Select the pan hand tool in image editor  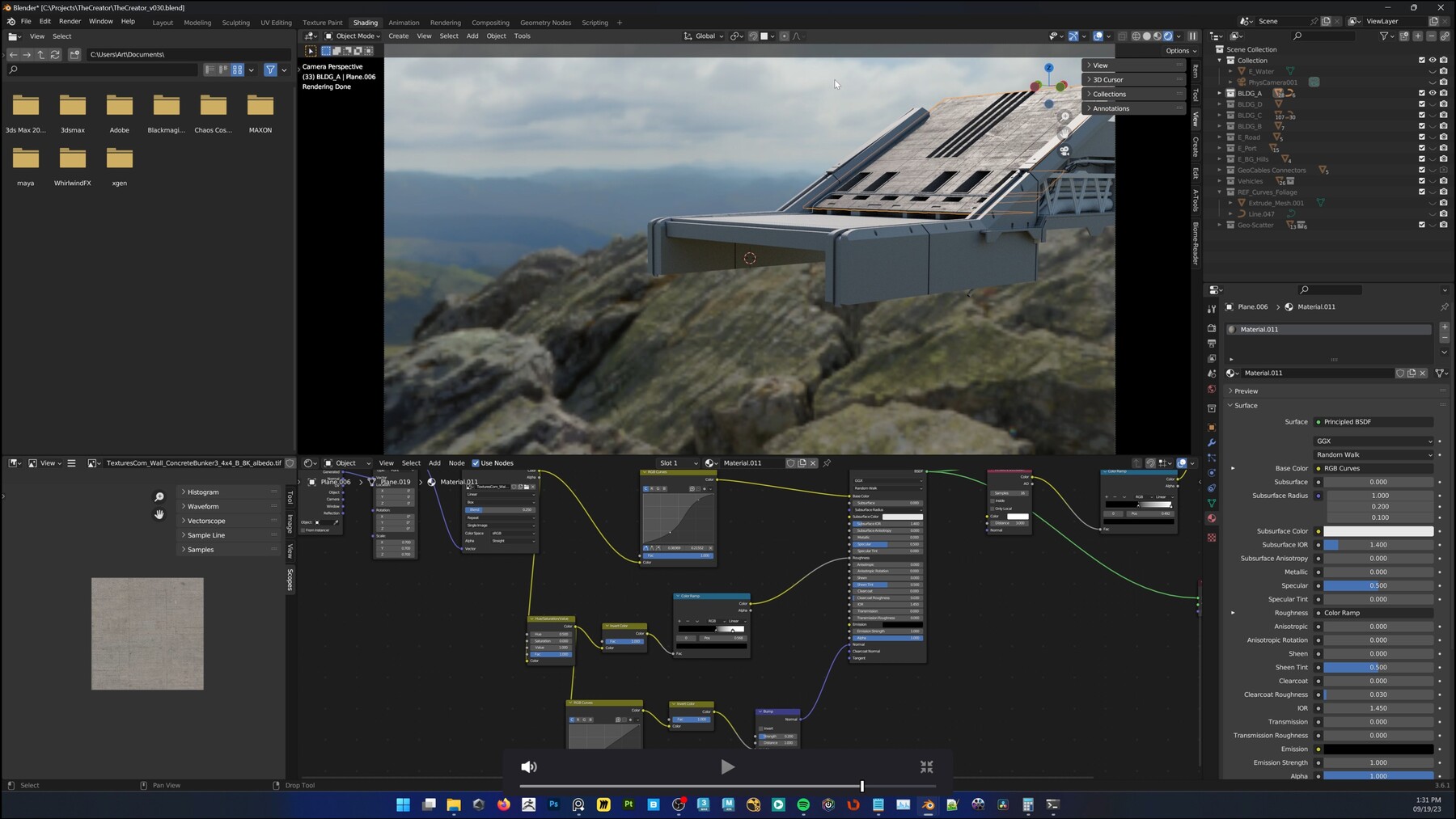(159, 514)
